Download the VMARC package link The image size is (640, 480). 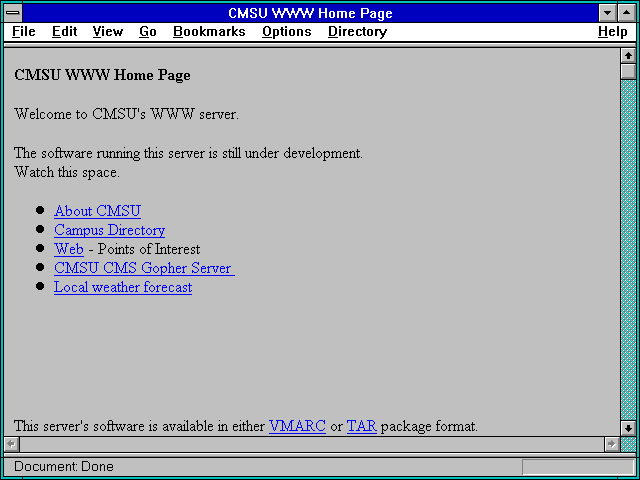297,426
